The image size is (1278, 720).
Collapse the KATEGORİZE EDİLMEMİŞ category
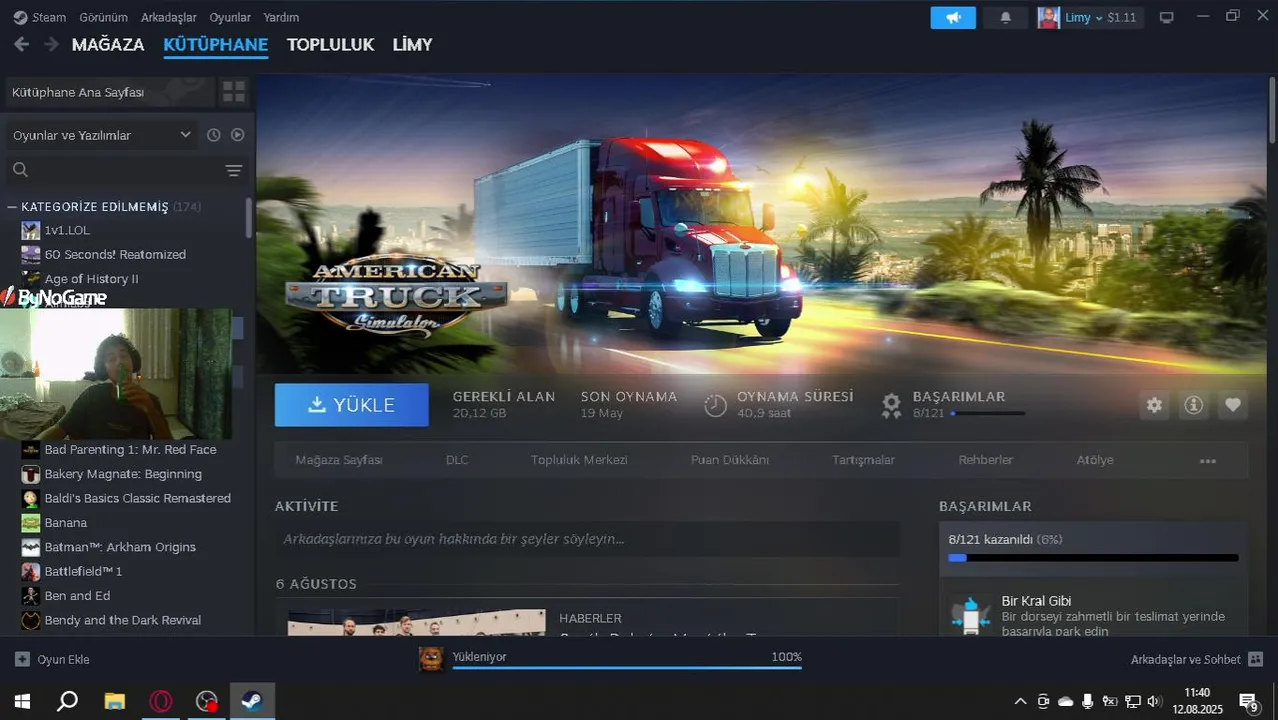click(x=12, y=207)
